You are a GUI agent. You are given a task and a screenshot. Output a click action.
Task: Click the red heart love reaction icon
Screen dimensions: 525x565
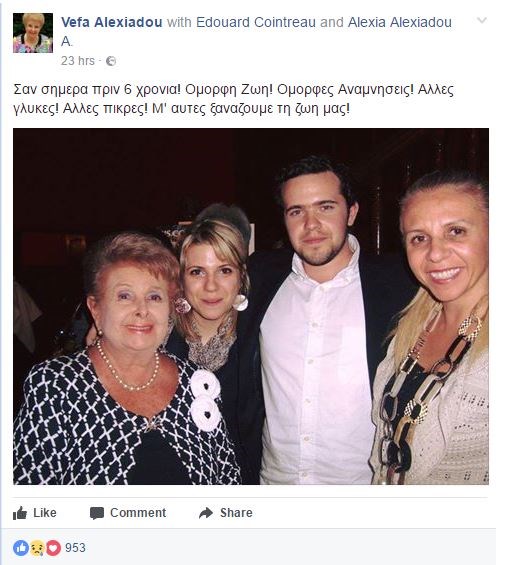click(x=53, y=548)
